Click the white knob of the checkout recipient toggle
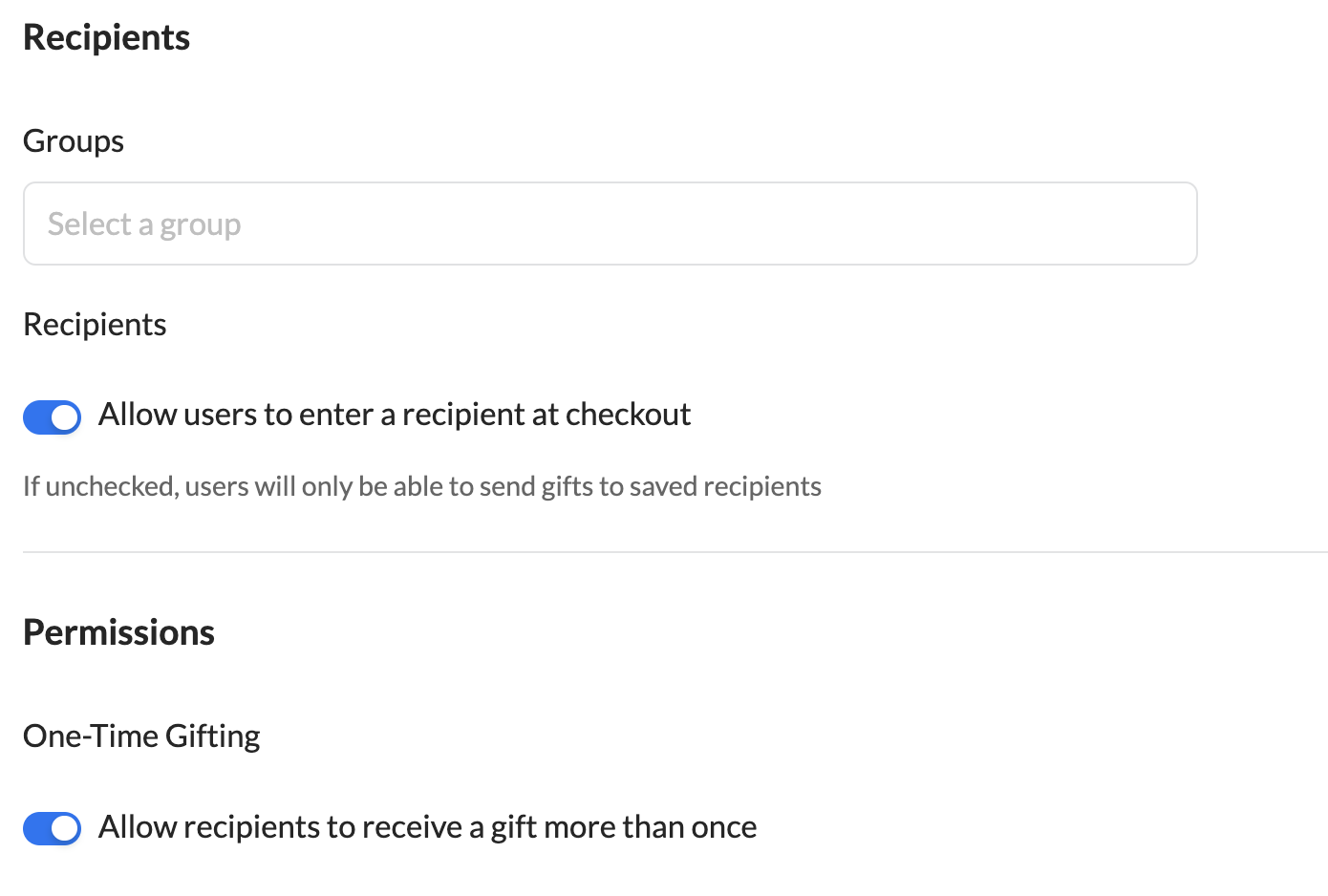Image resolution: width=1328 pixels, height=896 pixels. tap(65, 417)
